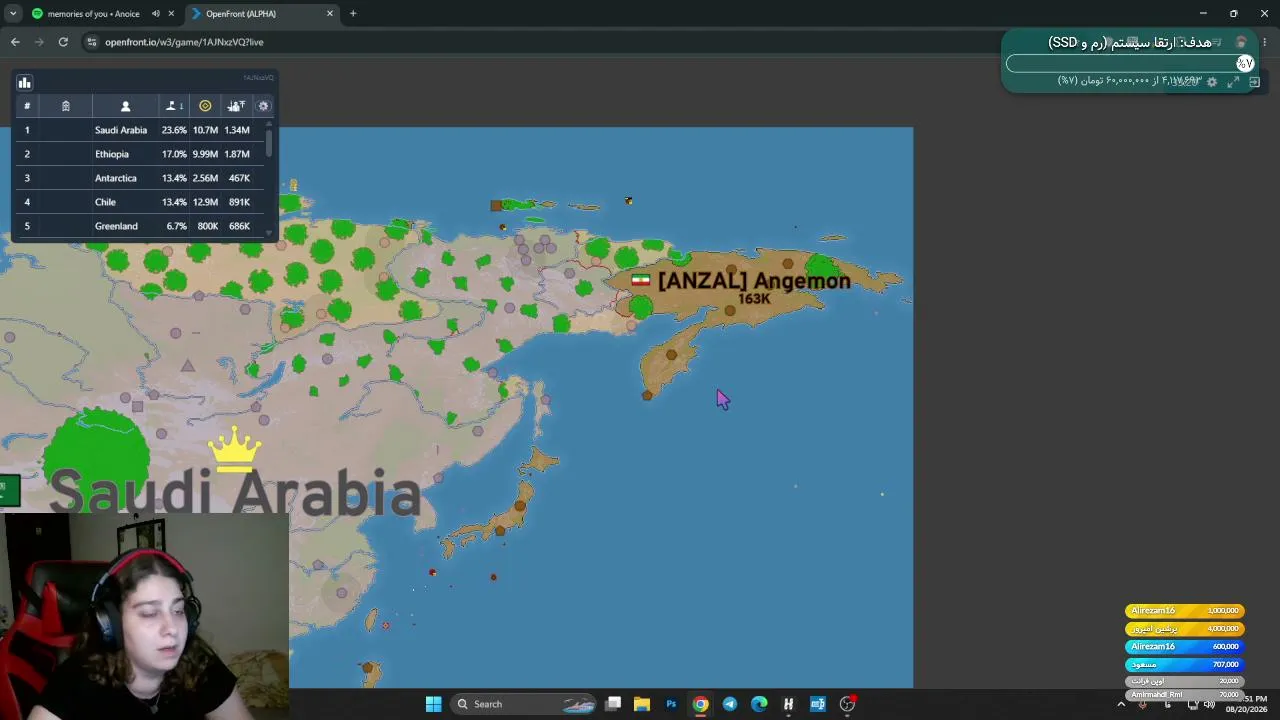Select Ethiopia in the leaderboard
1280x720 pixels.
[x=138, y=154]
